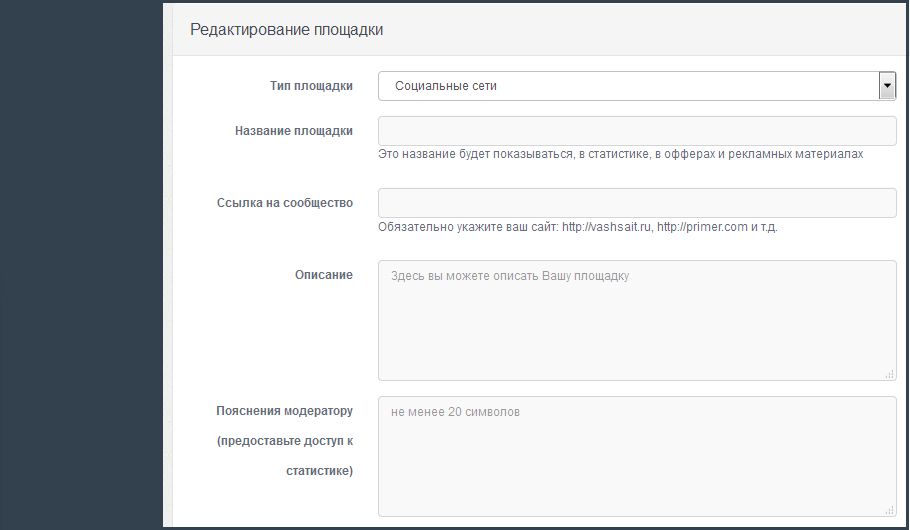Click the dark left sidebar panel
The height and width of the screenshot is (530, 910).
pyautogui.click(x=80, y=265)
